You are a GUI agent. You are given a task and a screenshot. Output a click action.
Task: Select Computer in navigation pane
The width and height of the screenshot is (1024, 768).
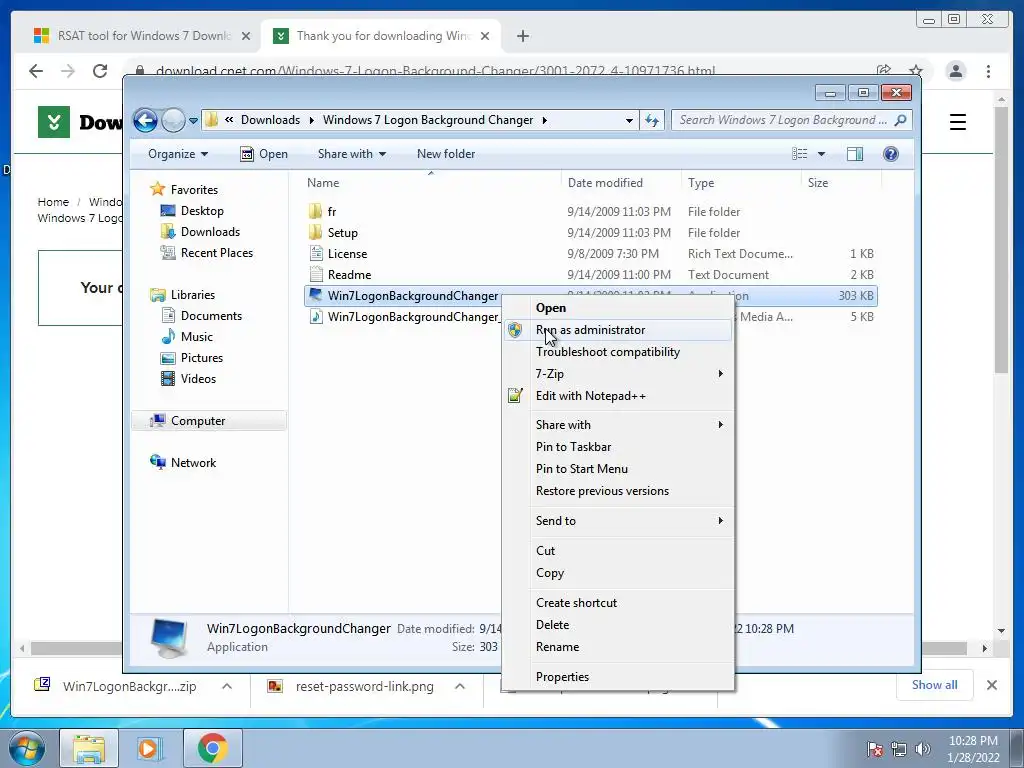coord(210,421)
